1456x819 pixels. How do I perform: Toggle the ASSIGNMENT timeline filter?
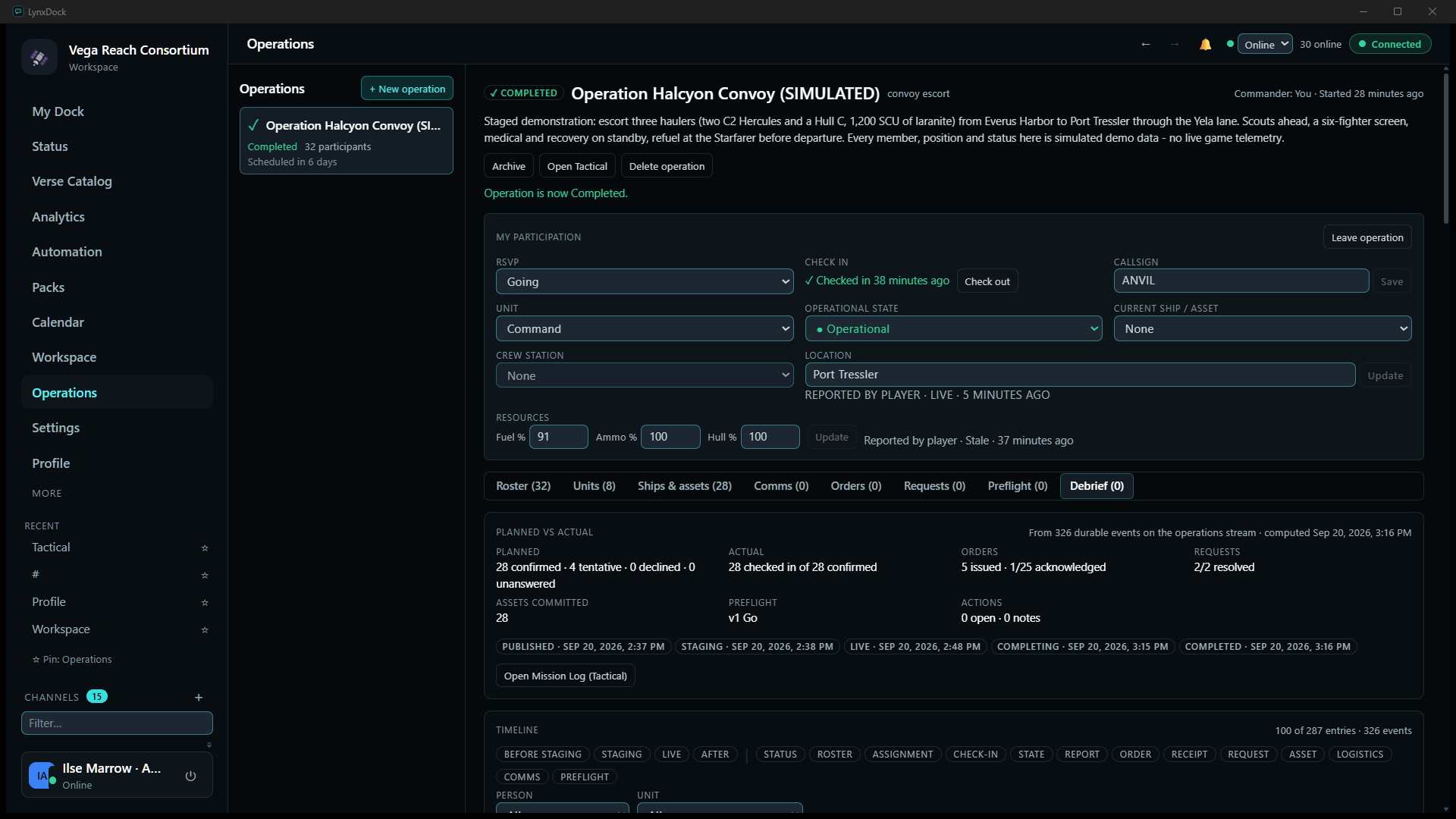(x=903, y=754)
